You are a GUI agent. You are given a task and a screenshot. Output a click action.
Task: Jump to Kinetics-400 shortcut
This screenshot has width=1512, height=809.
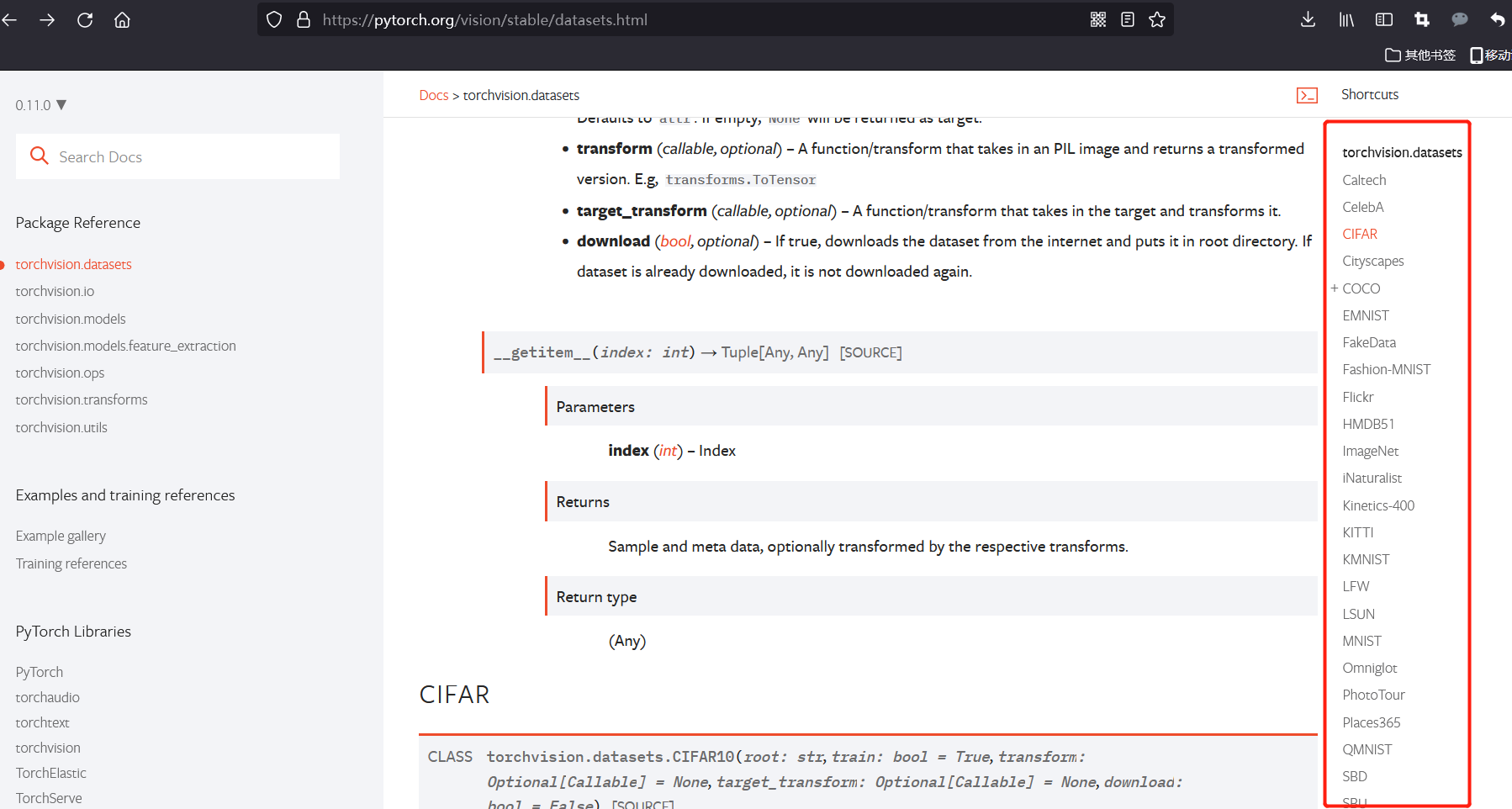[1378, 505]
